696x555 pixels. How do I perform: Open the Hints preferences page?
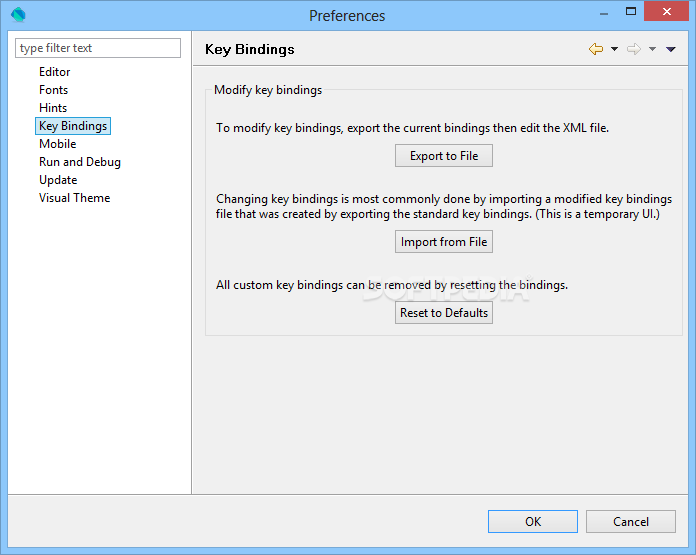(x=53, y=108)
